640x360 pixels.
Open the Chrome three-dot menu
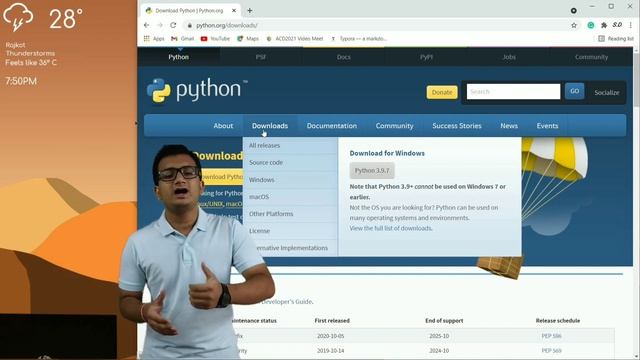pos(631,25)
